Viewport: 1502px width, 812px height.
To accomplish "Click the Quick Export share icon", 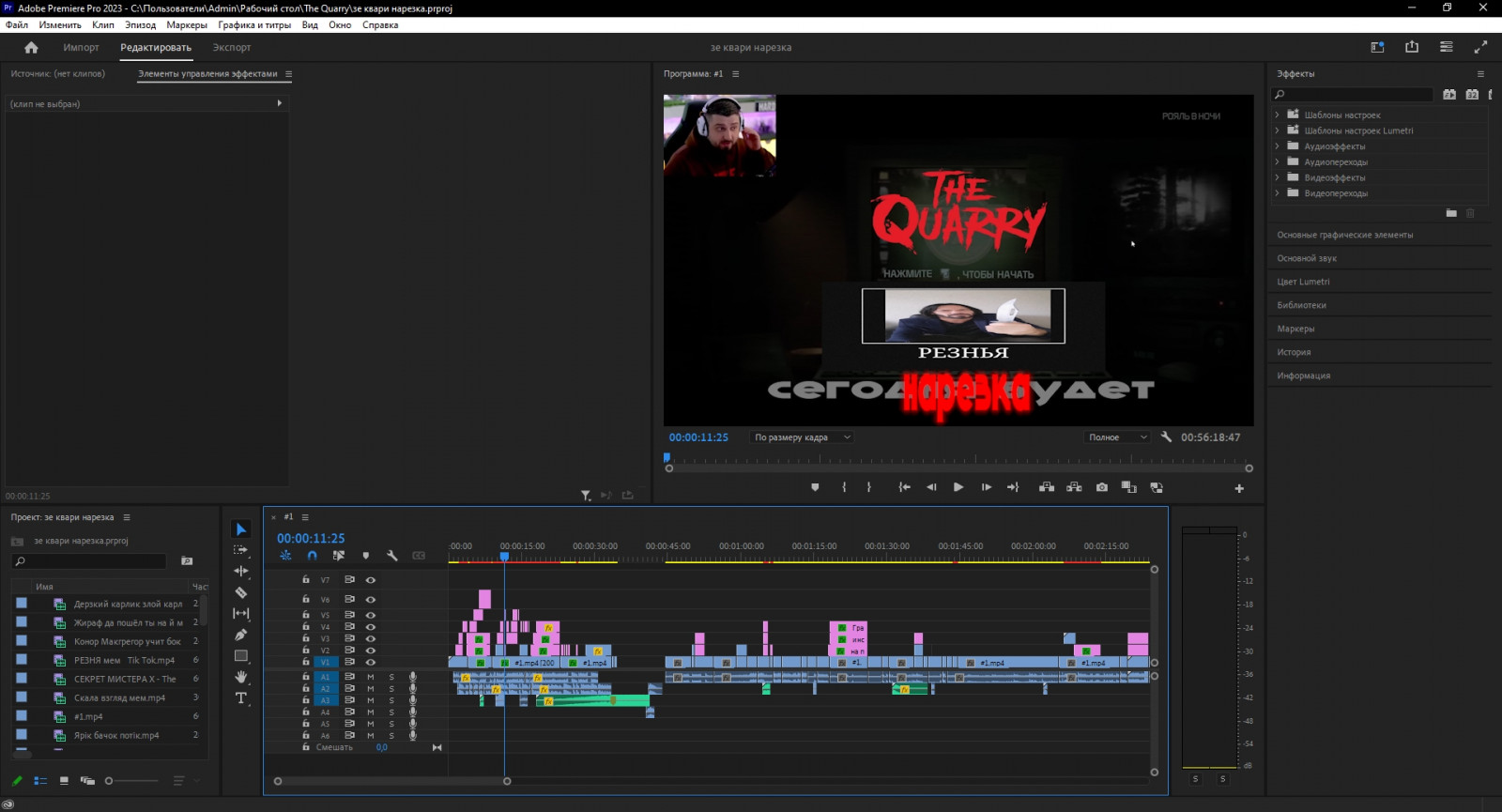I will (x=1412, y=47).
